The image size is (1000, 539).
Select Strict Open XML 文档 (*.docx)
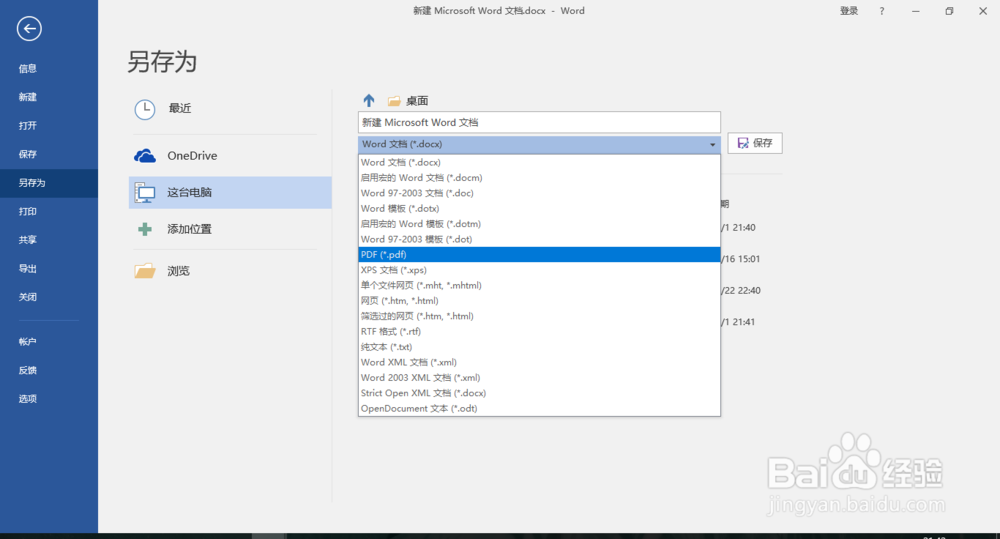click(x=540, y=393)
